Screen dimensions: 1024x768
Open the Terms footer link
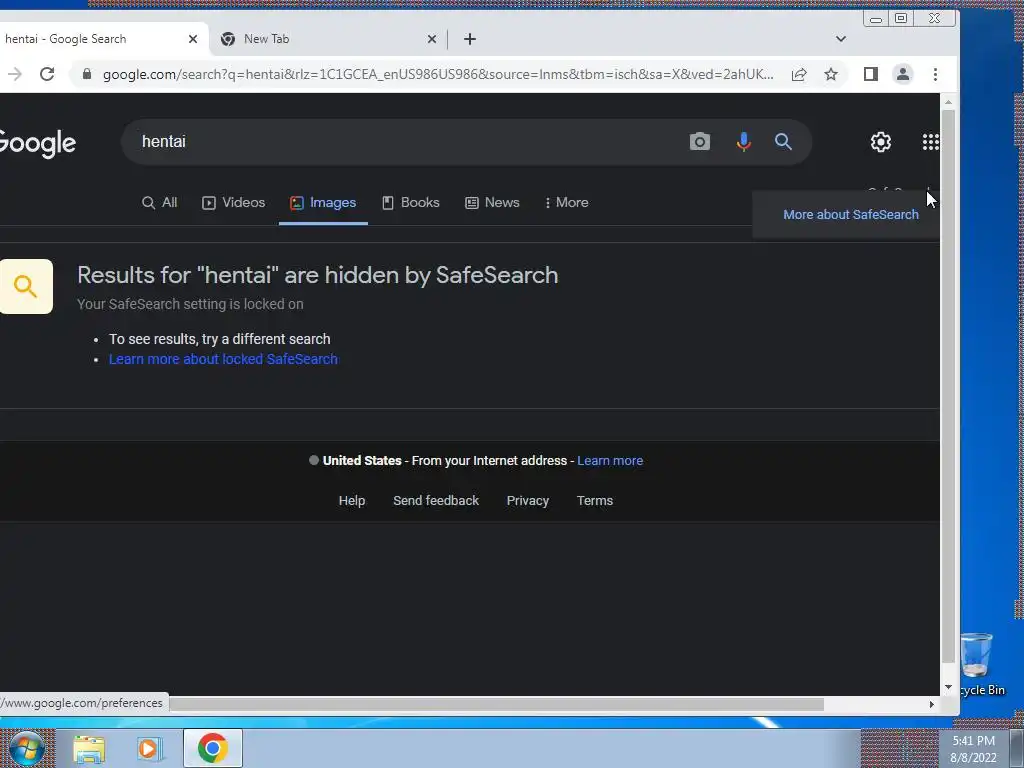pyautogui.click(x=594, y=500)
